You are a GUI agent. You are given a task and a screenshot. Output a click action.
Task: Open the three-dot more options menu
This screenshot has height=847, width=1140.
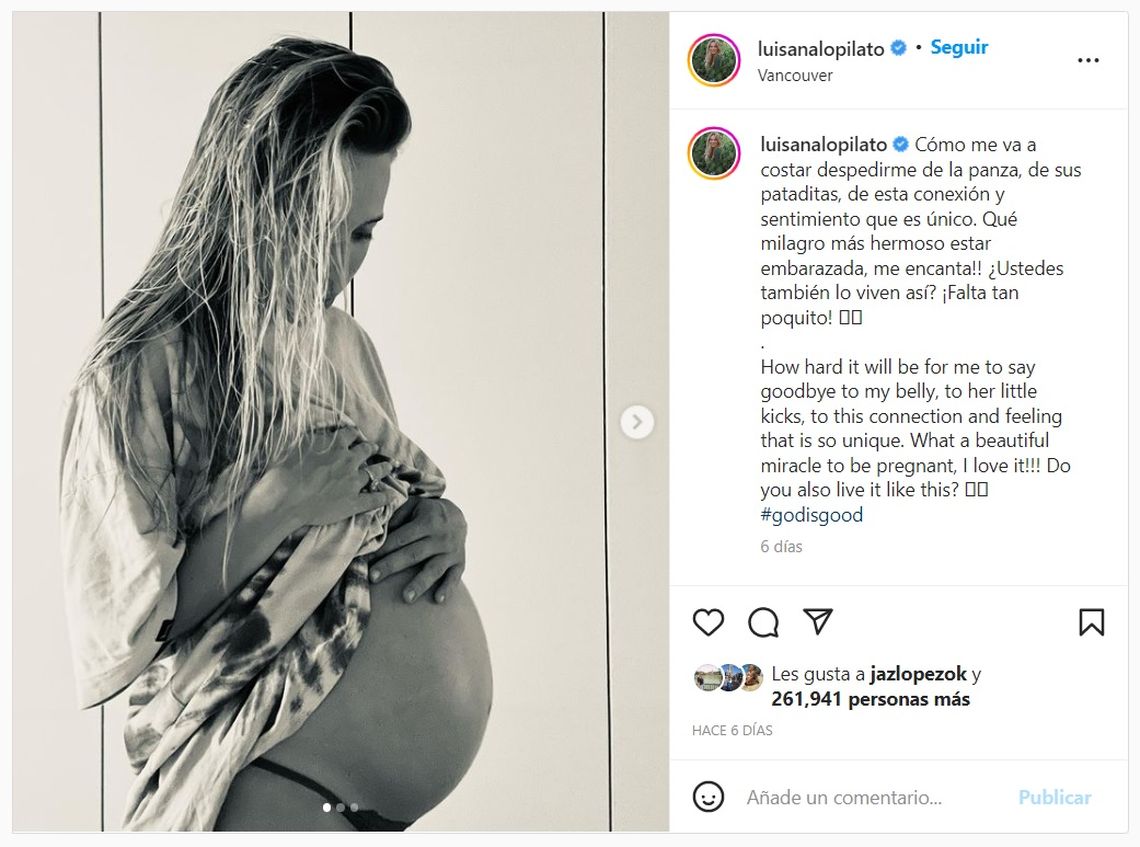(x=1088, y=60)
